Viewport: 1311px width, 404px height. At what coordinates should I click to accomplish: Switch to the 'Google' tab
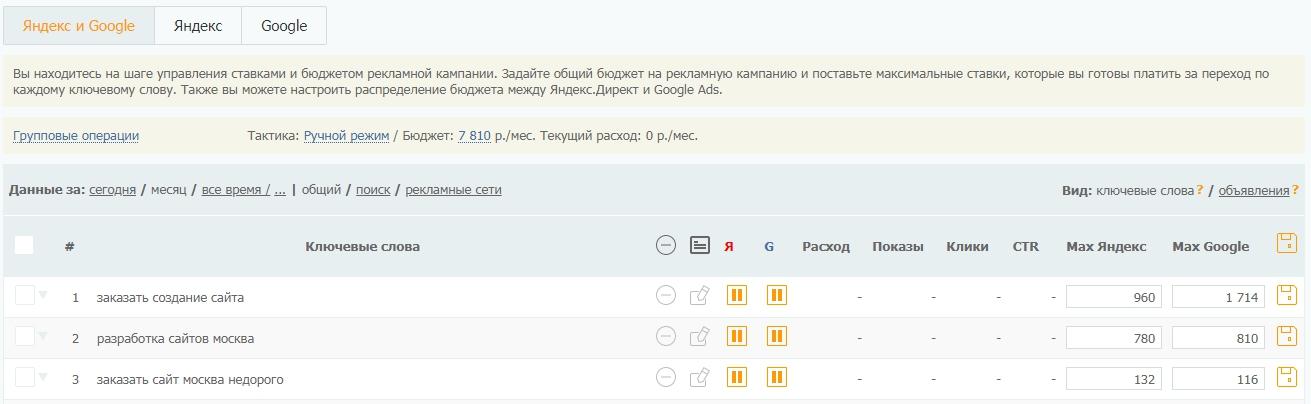[x=284, y=26]
